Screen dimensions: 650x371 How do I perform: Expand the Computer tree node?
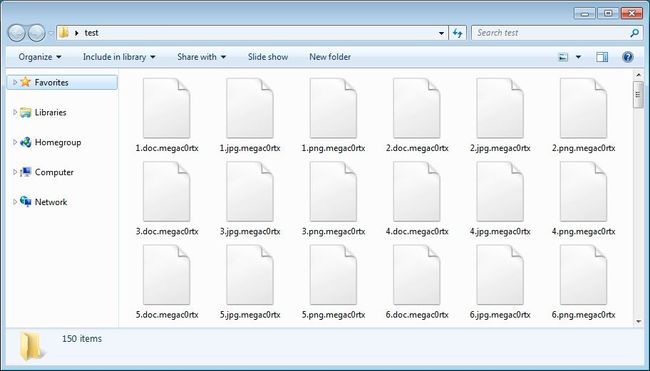point(15,172)
